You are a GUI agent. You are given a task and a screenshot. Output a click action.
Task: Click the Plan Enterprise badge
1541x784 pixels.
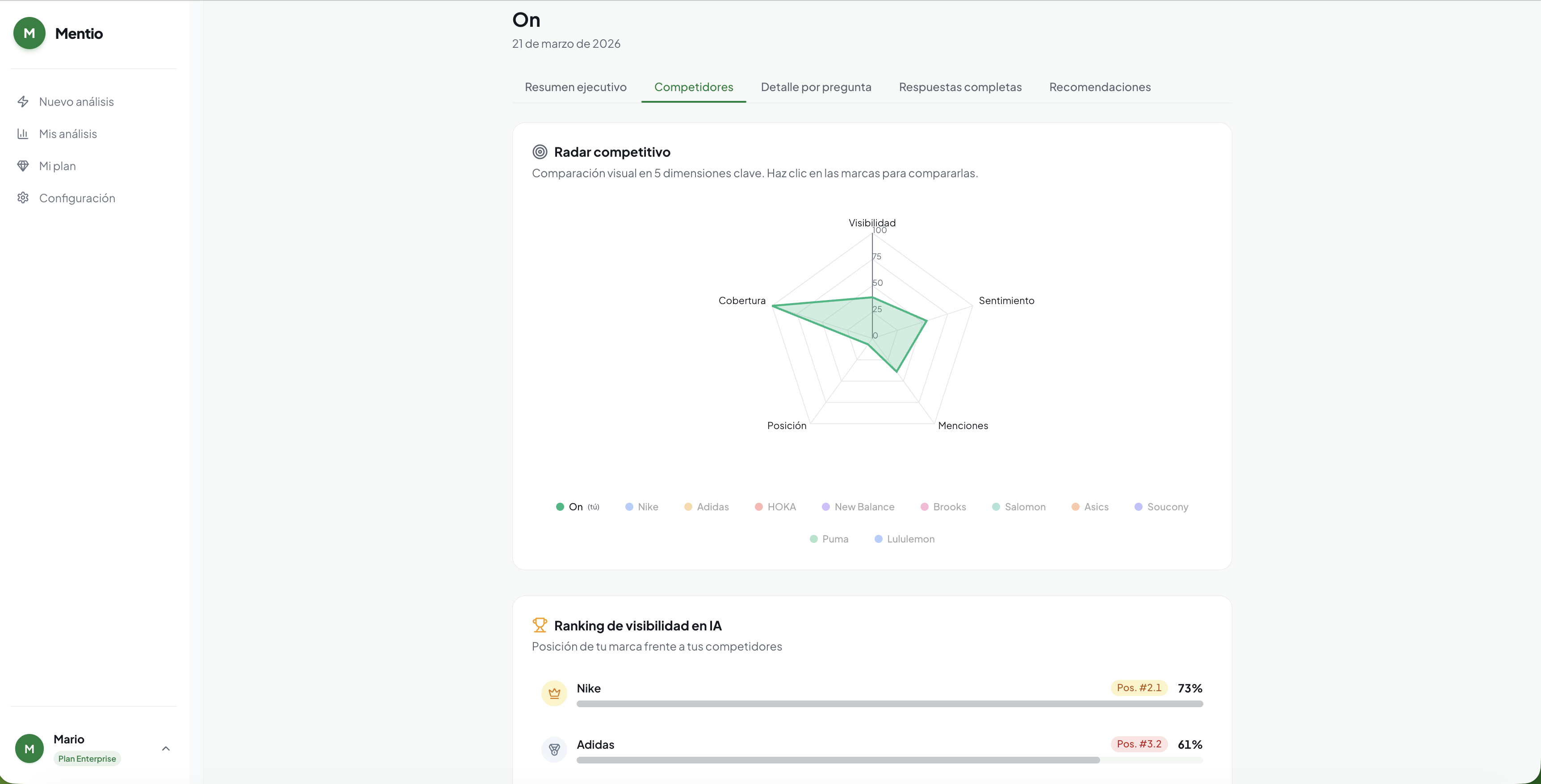88,759
